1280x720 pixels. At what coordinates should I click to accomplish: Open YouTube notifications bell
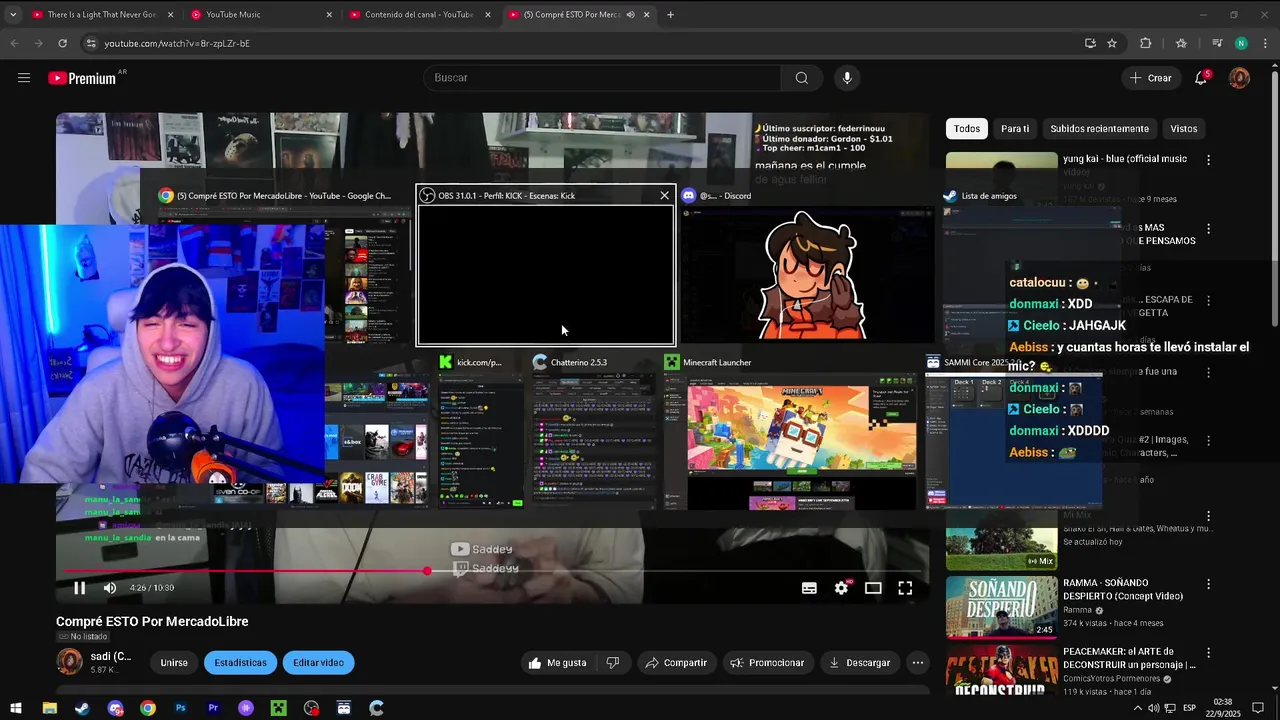(x=1201, y=78)
